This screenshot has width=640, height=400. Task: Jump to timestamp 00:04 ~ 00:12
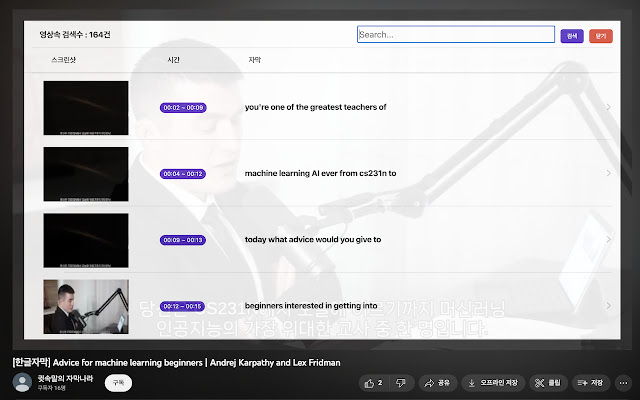183,173
